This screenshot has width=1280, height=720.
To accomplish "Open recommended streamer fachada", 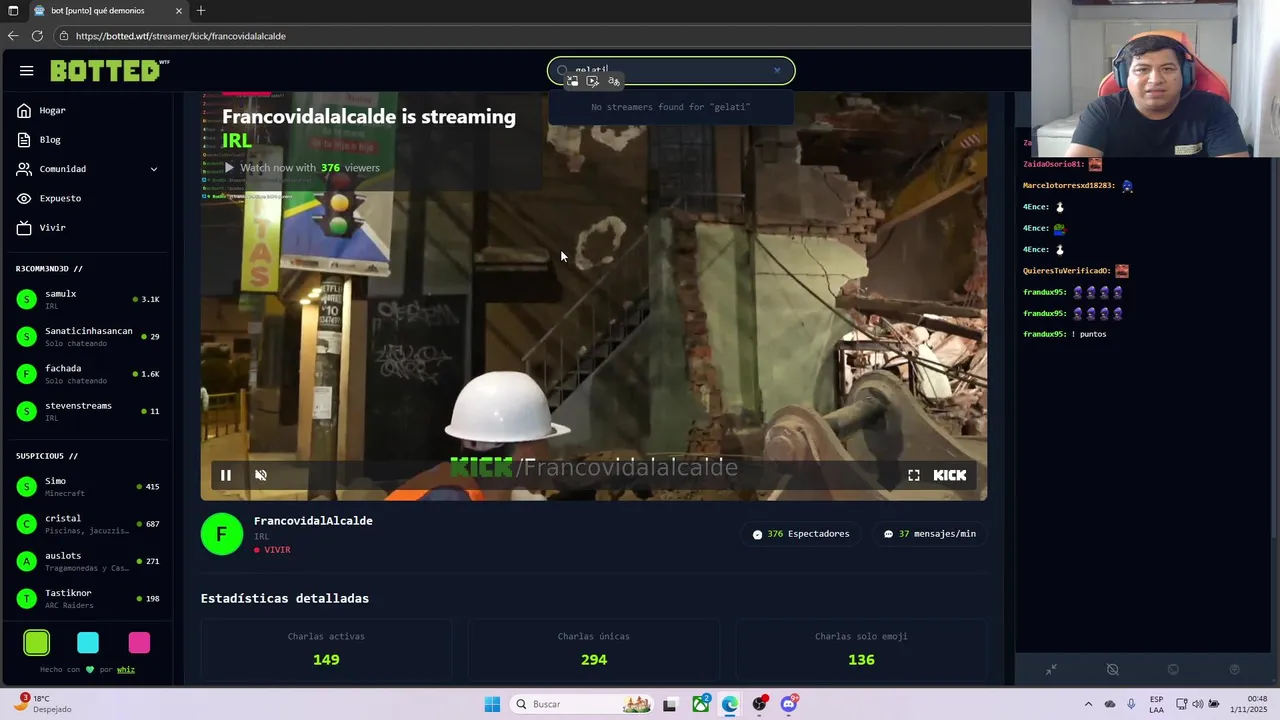I will [x=88, y=374].
